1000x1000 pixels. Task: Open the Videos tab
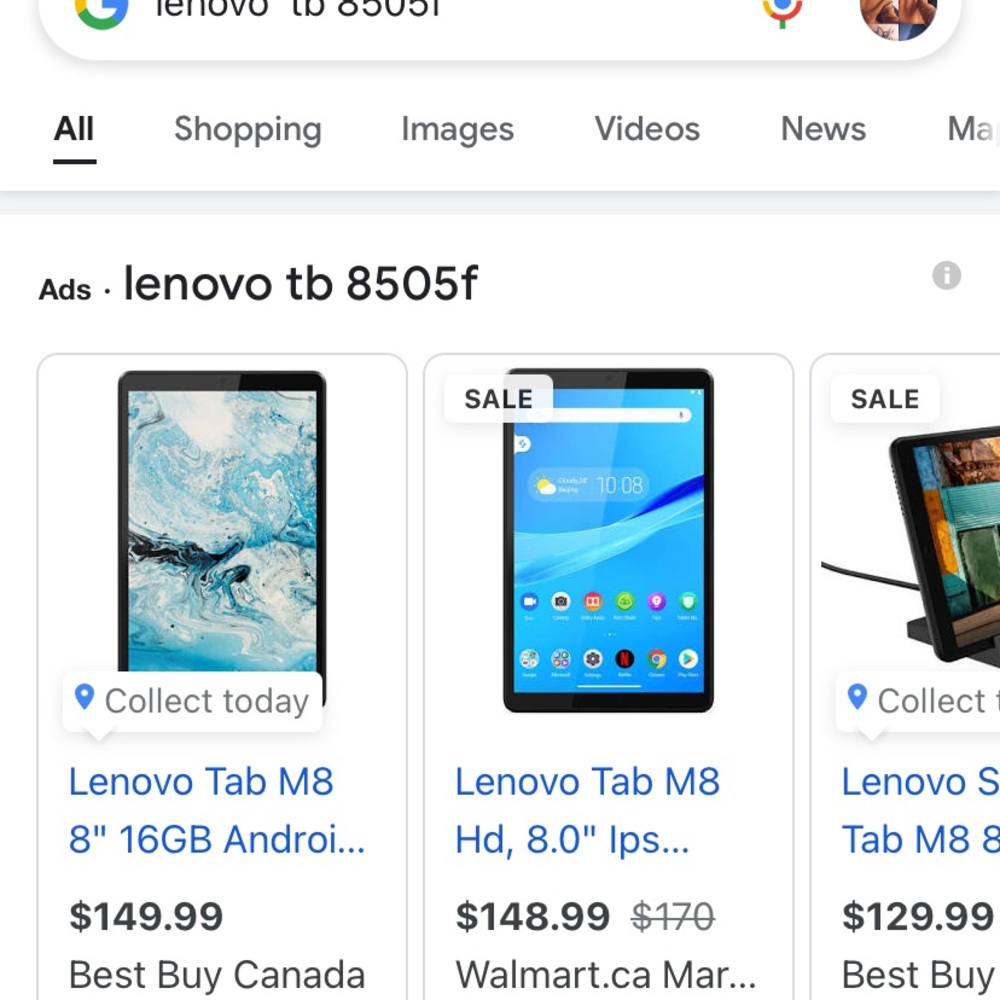pos(647,129)
